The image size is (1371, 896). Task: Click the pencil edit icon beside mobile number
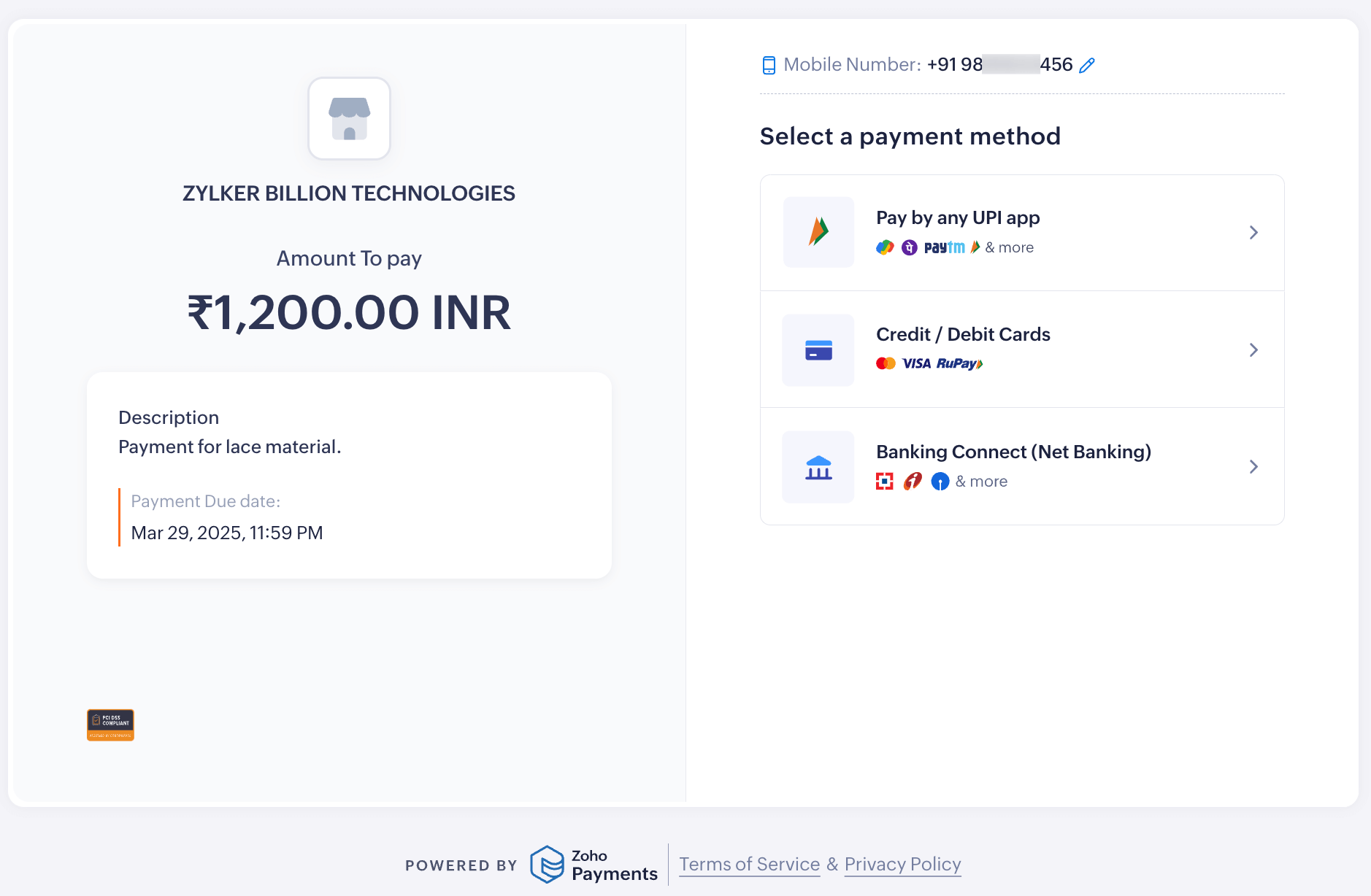[1087, 66]
